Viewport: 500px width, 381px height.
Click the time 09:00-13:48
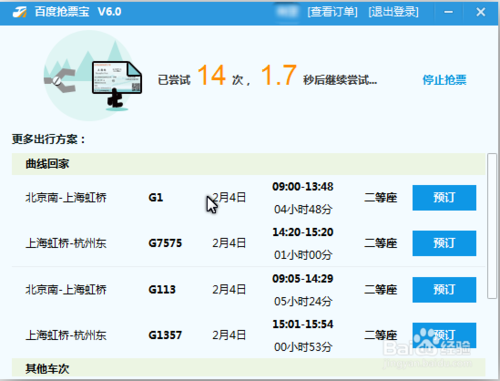point(303,187)
